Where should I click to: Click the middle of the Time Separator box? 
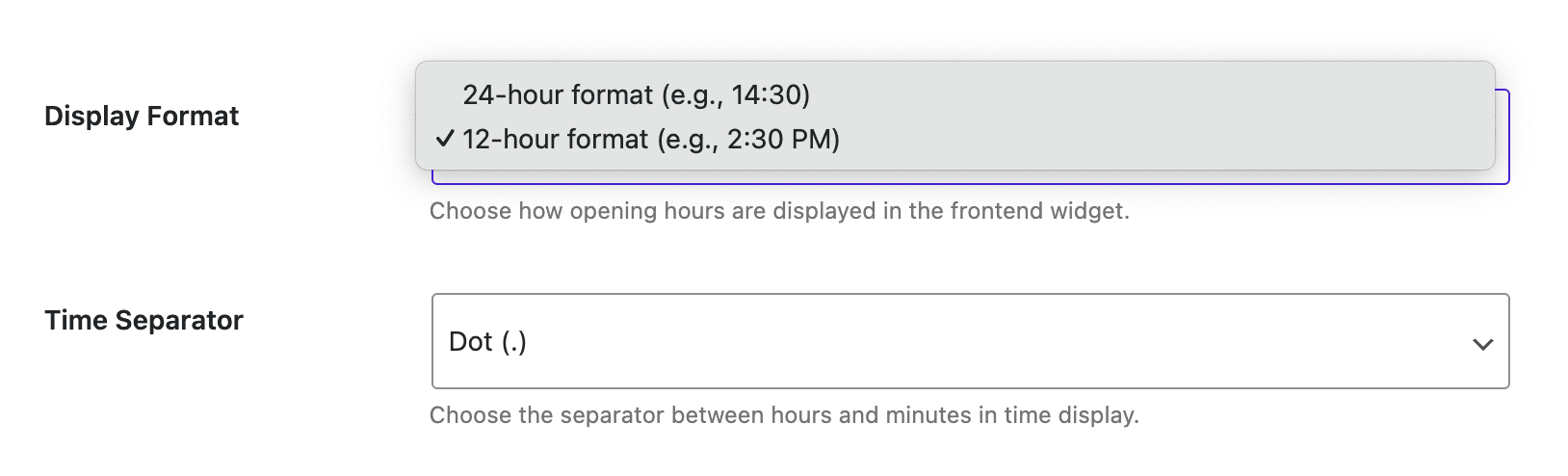tap(969, 341)
